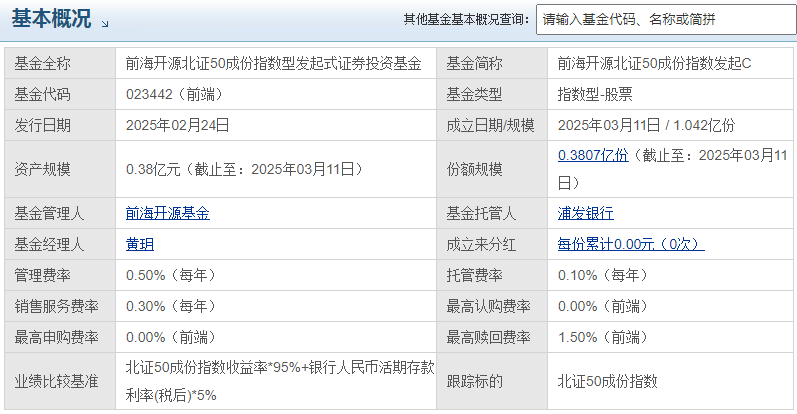
Task: Click the 发行日期 row label
Action: 42,125
